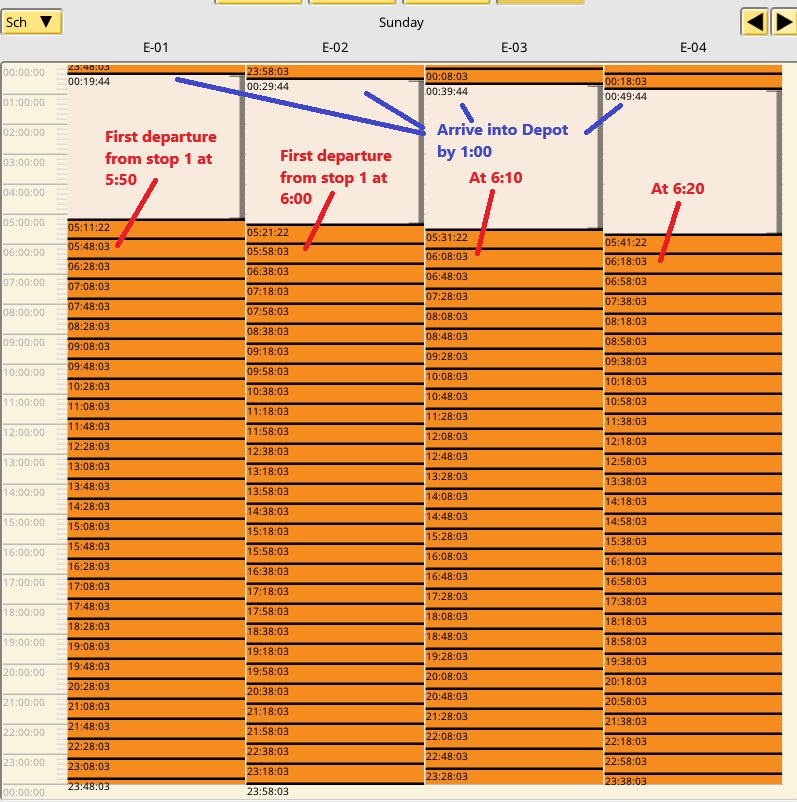
Task: Select E-01 depot block at 00:19:44
Action: pyautogui.click(x=156, y=147)
